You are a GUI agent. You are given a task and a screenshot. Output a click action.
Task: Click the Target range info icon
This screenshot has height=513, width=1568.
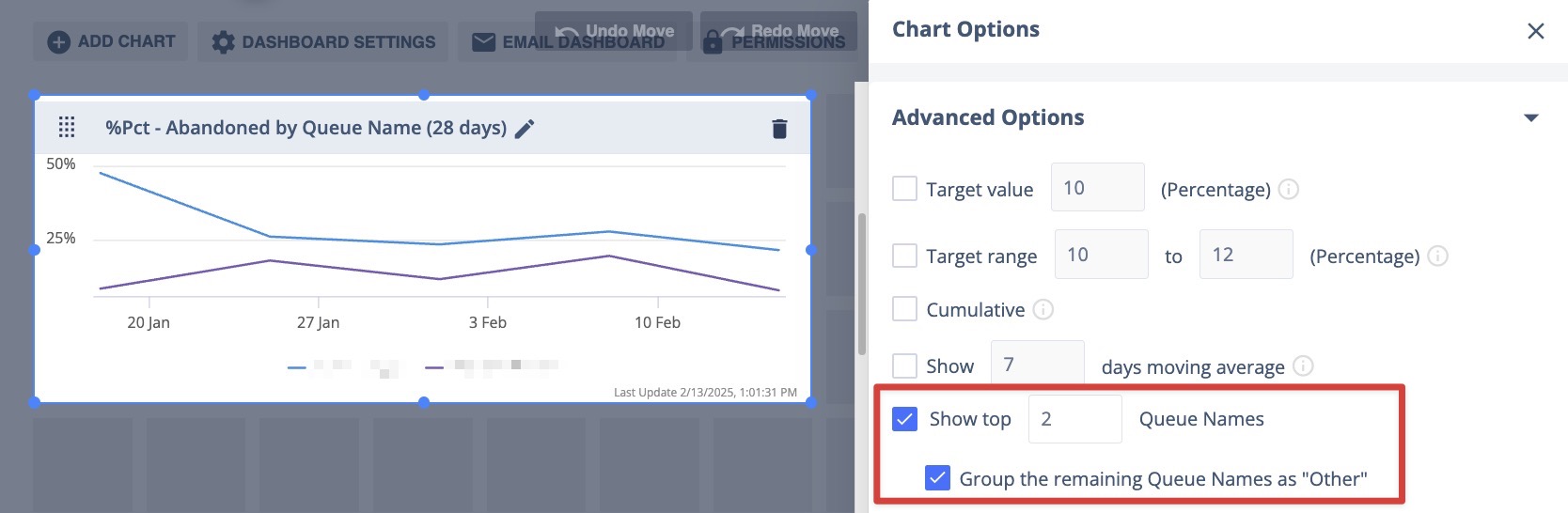point(1437,256)
